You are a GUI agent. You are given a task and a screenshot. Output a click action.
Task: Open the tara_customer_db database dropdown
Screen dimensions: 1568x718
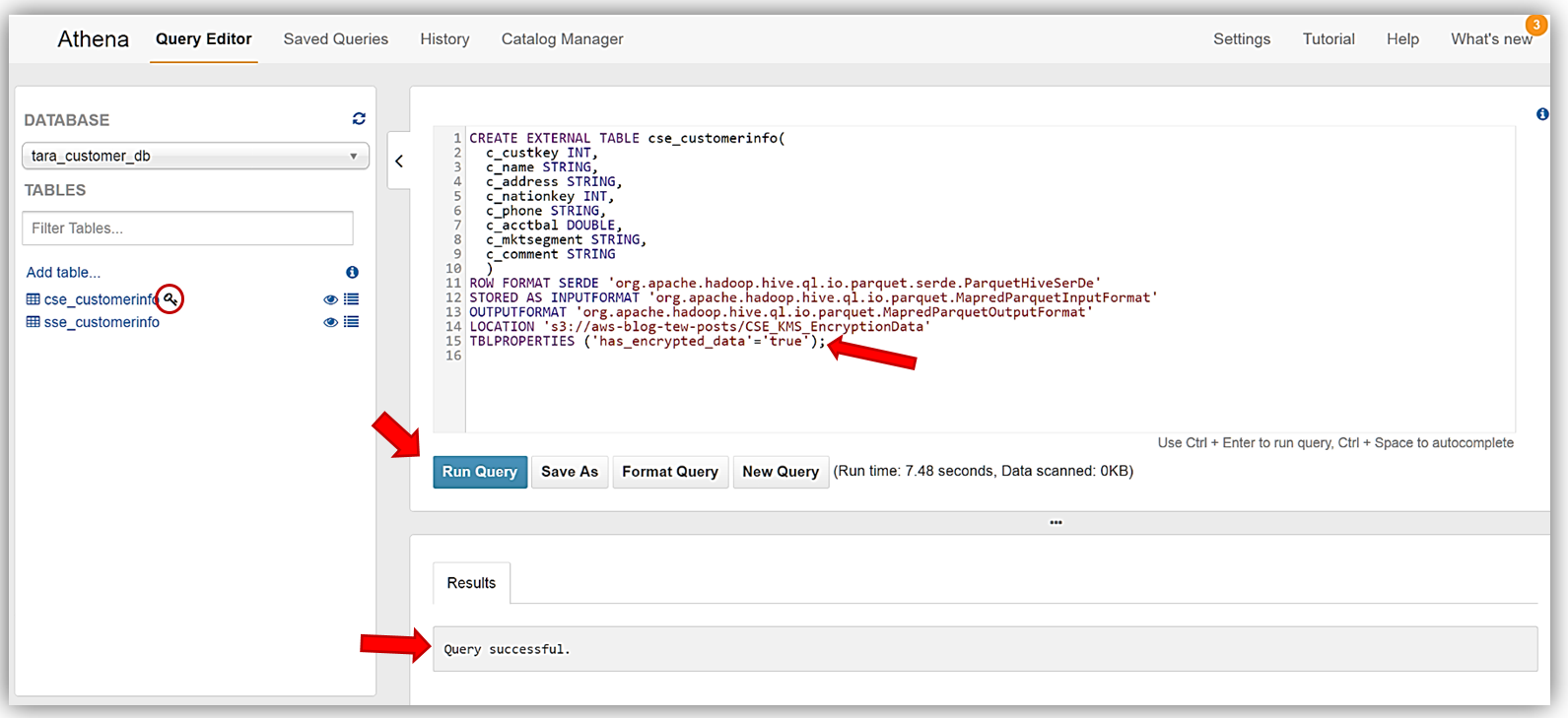point(195,156)
